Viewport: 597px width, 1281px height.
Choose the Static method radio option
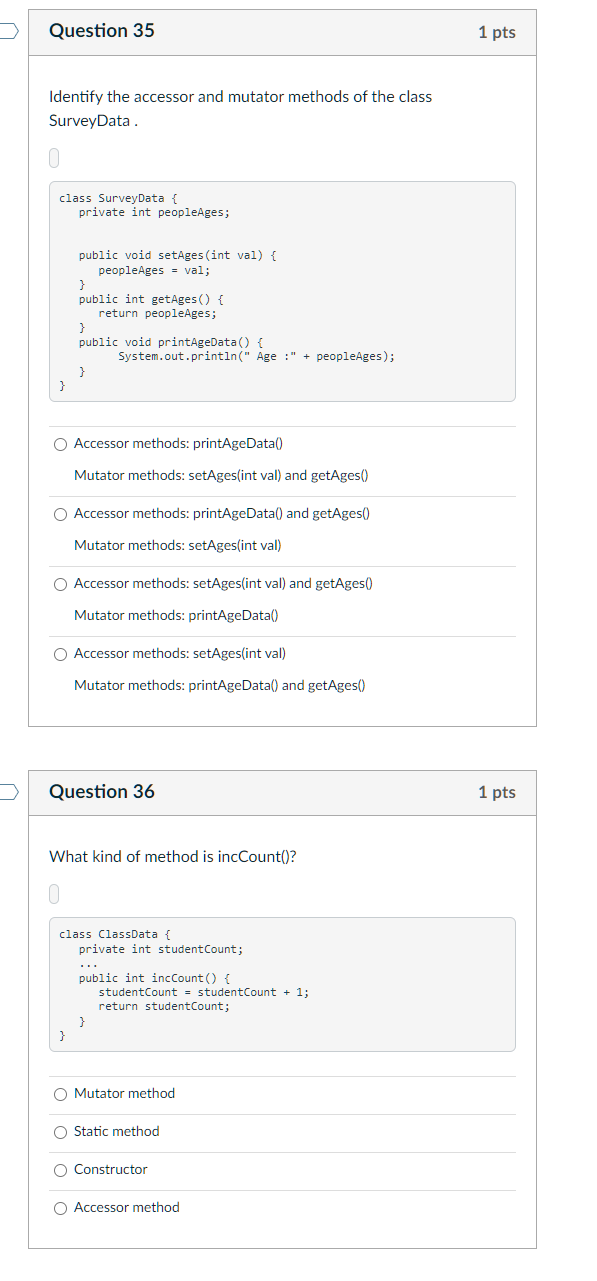point(61,1131)
